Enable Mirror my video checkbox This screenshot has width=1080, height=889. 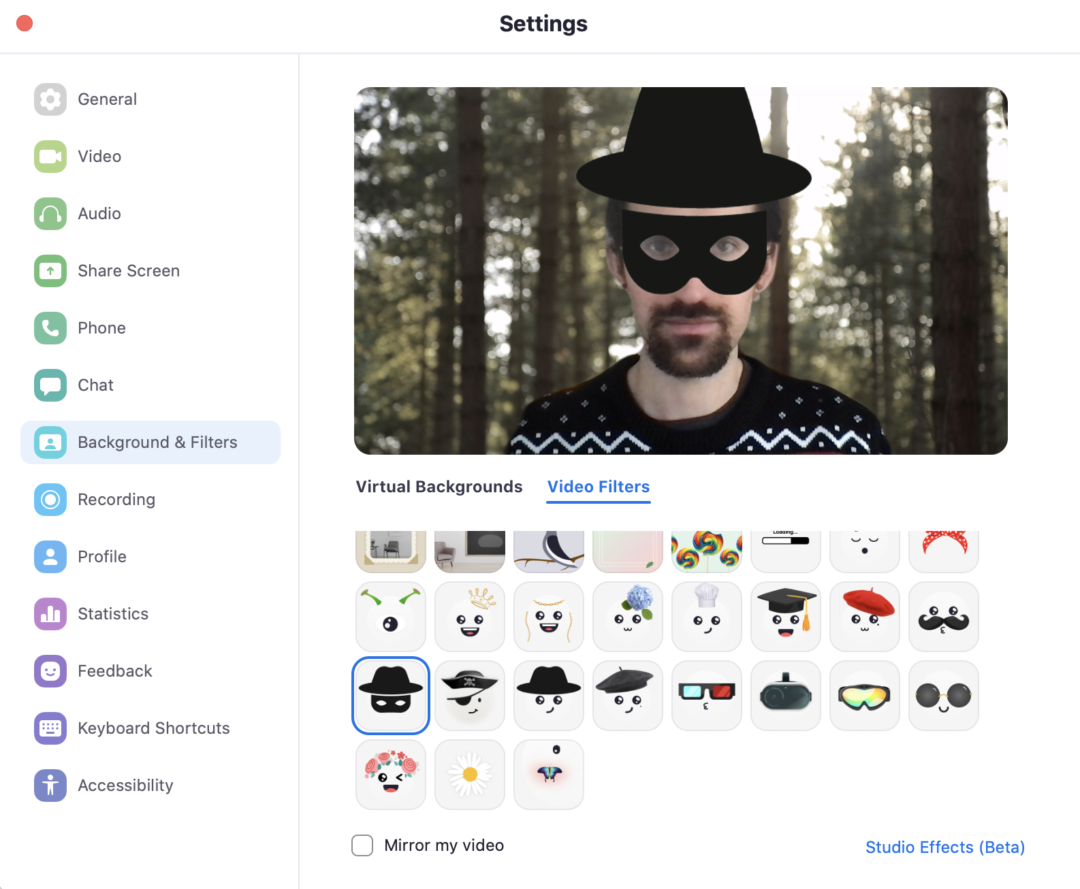(362, 846)
